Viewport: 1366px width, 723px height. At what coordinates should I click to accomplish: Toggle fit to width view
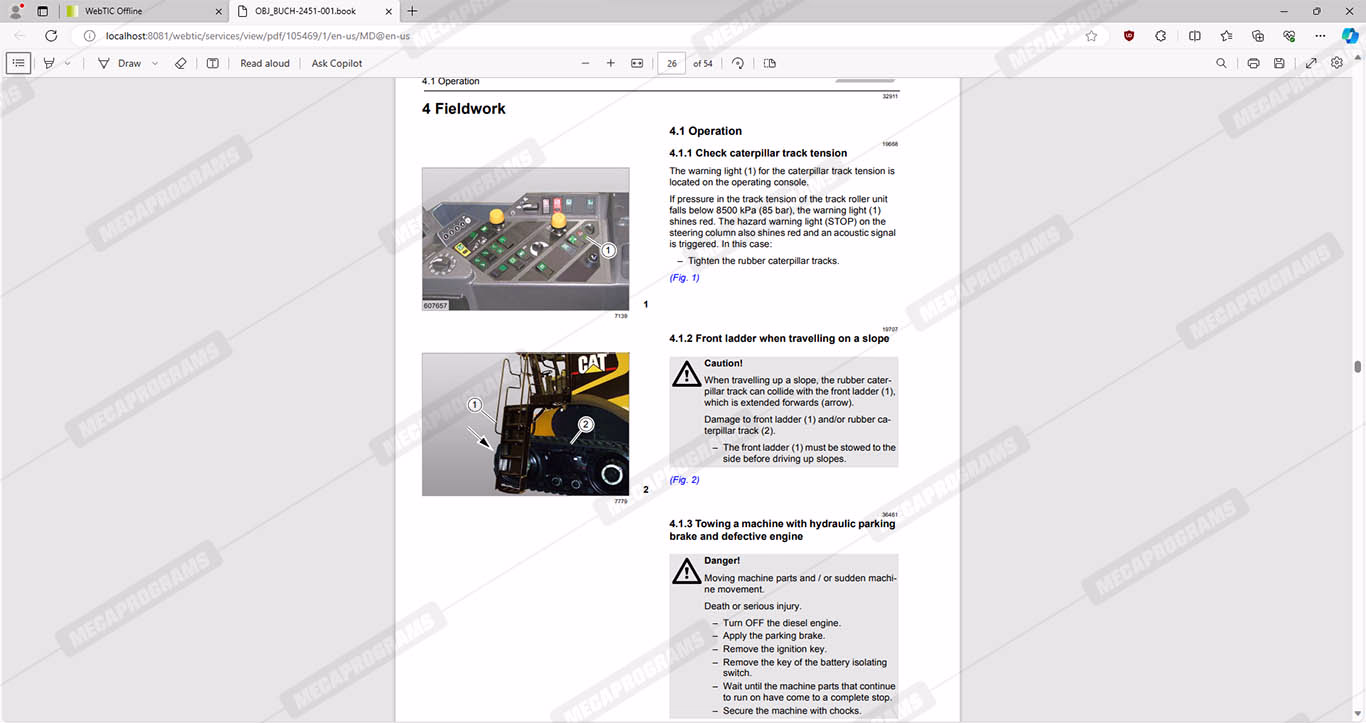coord(637,63)
